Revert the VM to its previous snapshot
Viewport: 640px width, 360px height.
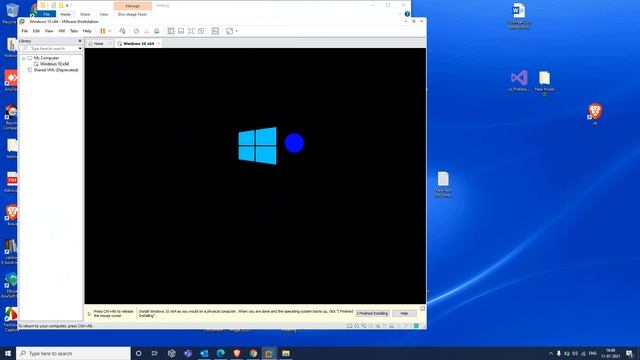tap(147, 31)
